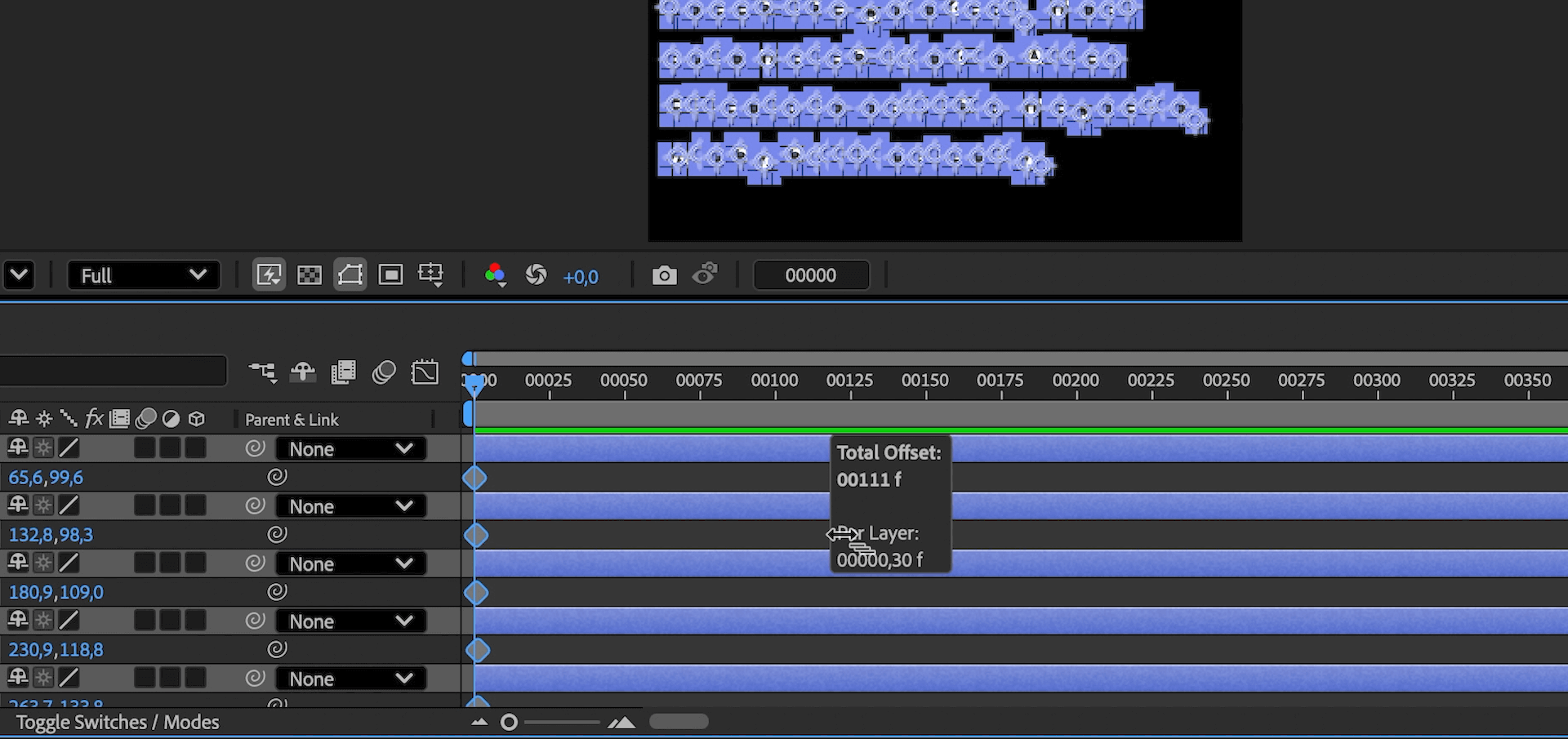Expand the viewer panel chevron menu
Image resolution: width=1568 pixels, height=739 pixels.
[x=19, y=275]
